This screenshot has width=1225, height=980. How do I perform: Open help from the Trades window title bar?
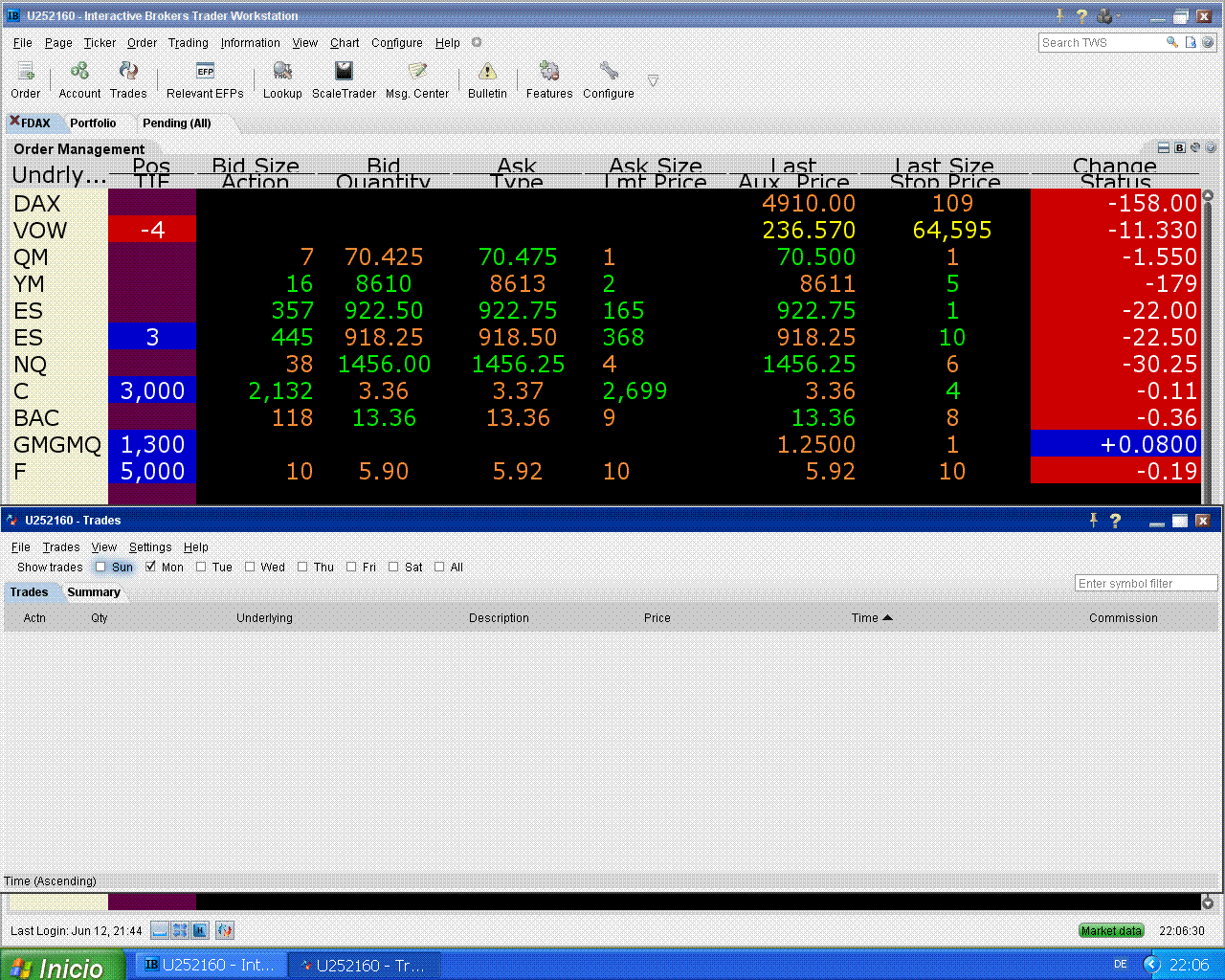(1115, 520)
